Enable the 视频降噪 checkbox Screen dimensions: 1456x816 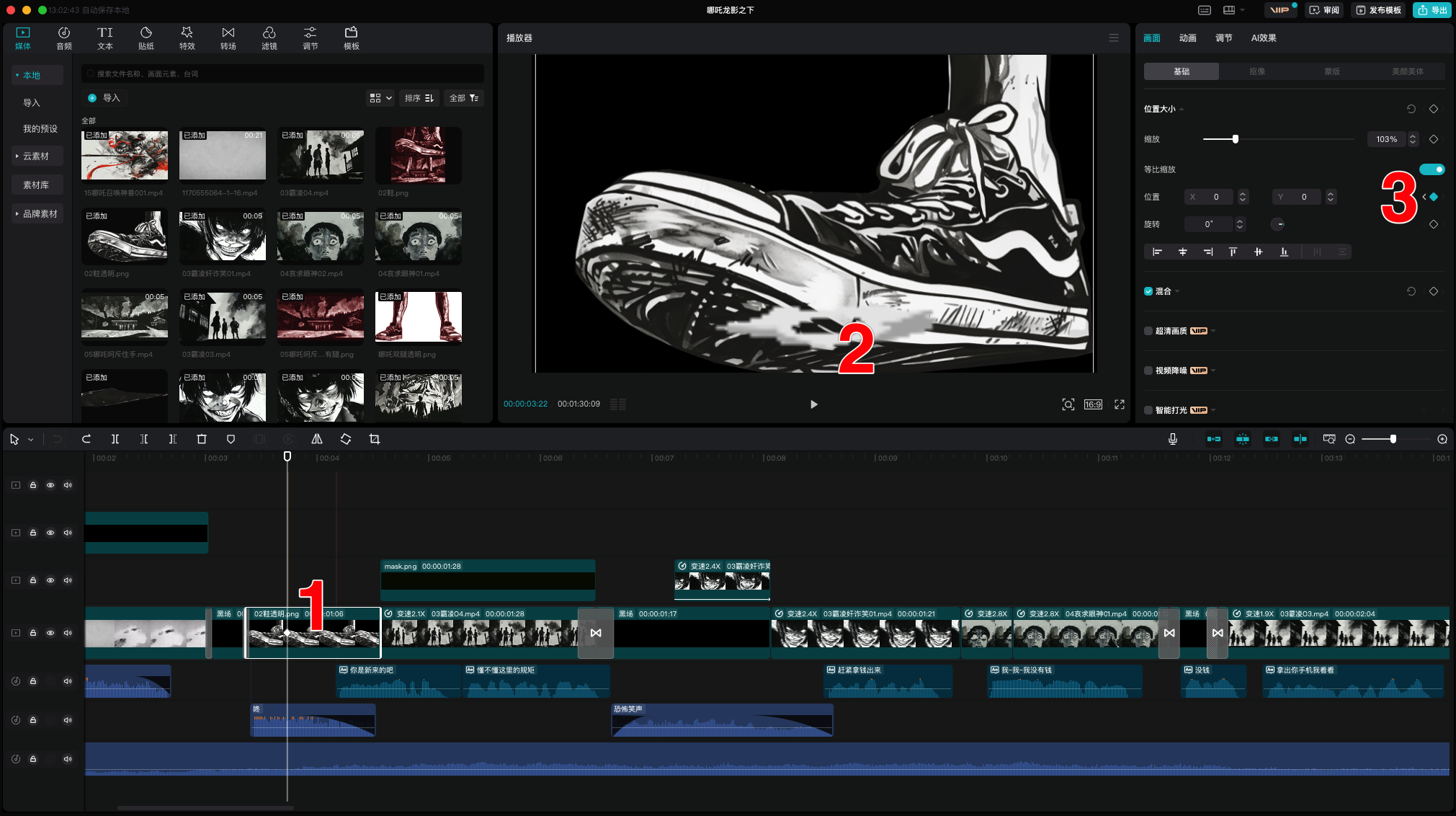(1148, 371)
